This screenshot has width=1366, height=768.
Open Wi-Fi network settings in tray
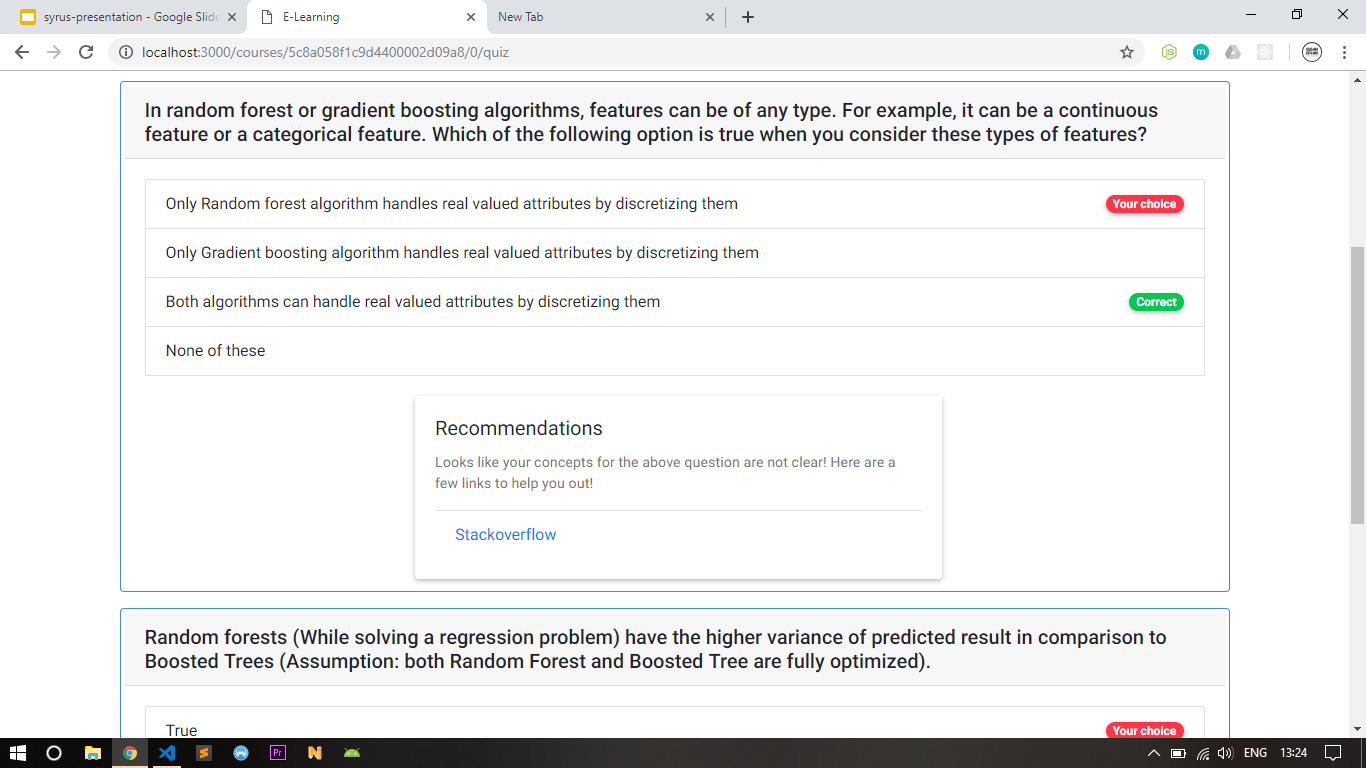coord(1203,753)
